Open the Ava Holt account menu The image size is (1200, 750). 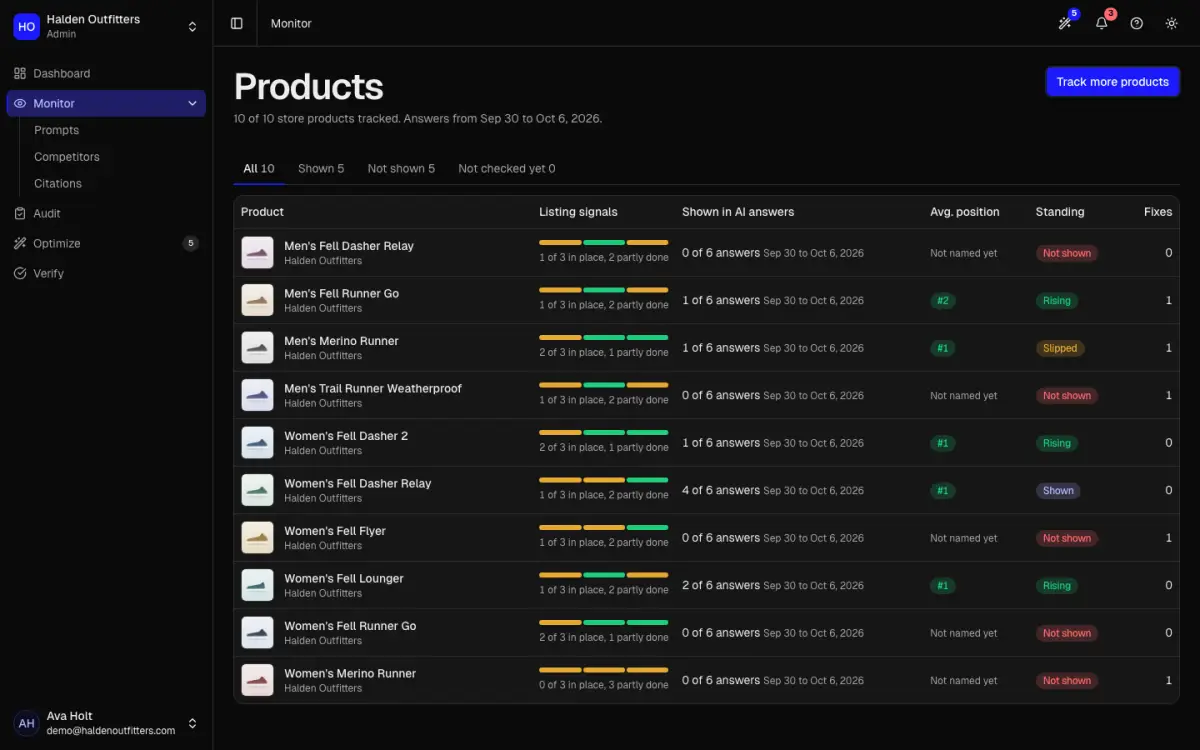(x=106, y=723)
